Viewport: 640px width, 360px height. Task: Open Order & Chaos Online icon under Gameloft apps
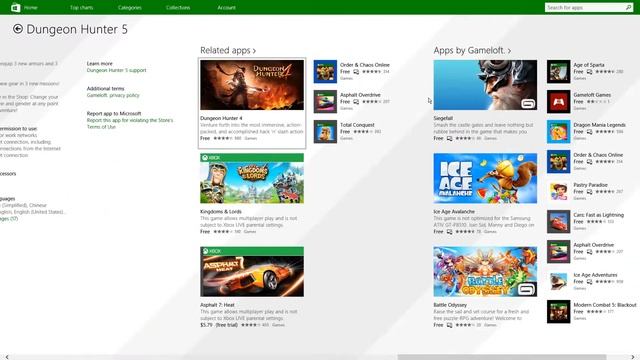[558, 162]
